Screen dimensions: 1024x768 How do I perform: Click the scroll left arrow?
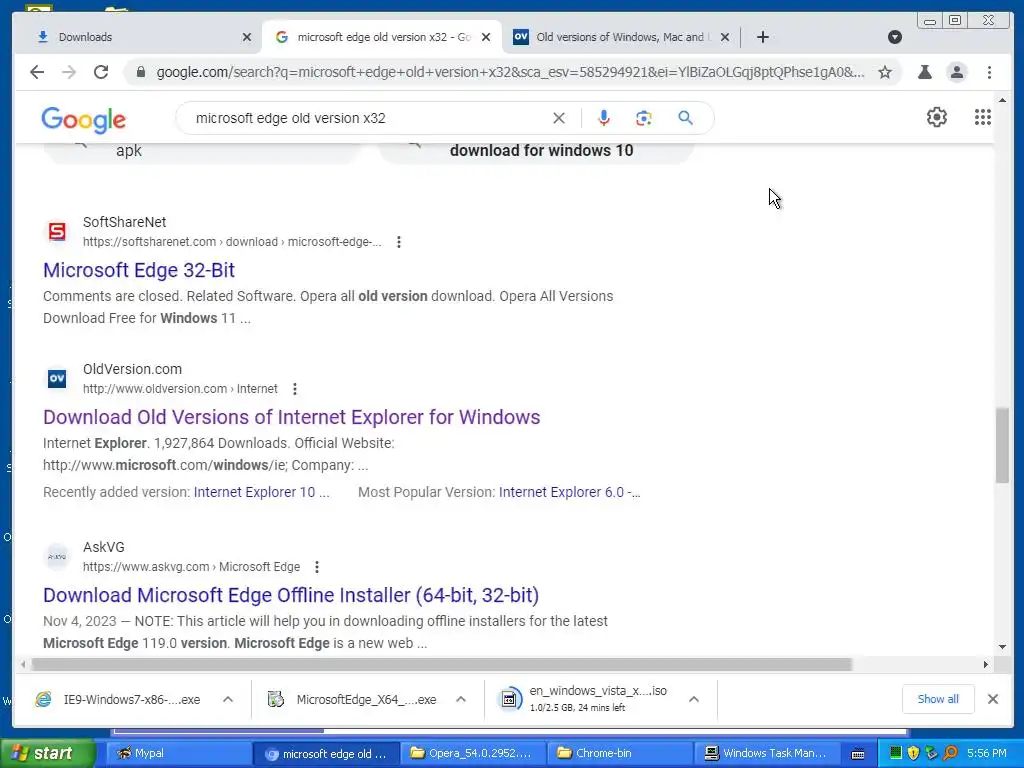23,665
